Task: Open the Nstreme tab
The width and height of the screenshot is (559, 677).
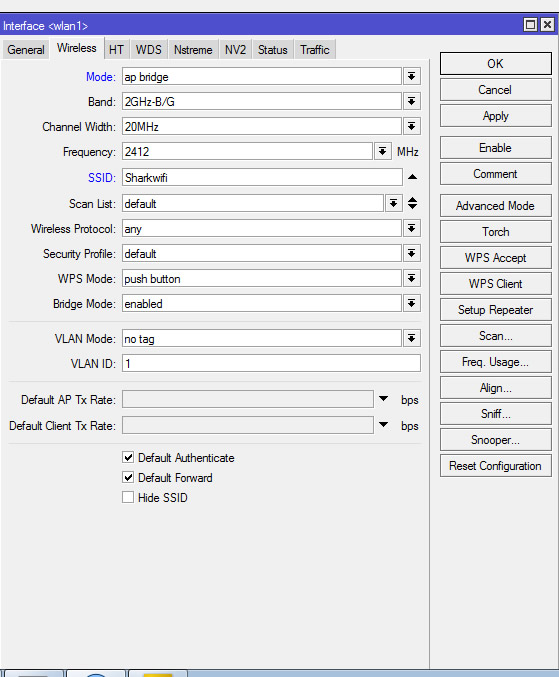Action: [193, 50]
